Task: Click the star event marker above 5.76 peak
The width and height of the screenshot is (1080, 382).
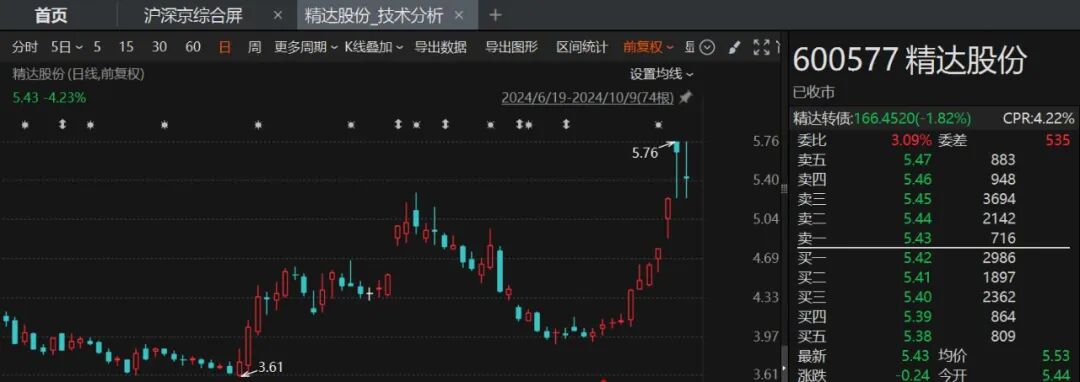Action: [658, 125]
